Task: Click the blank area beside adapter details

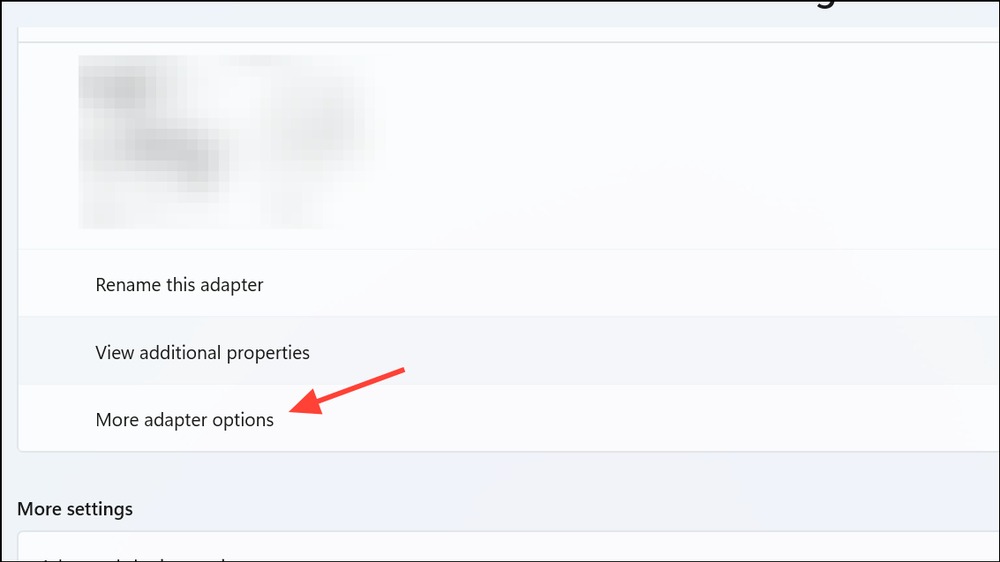Action: point(689,144)
